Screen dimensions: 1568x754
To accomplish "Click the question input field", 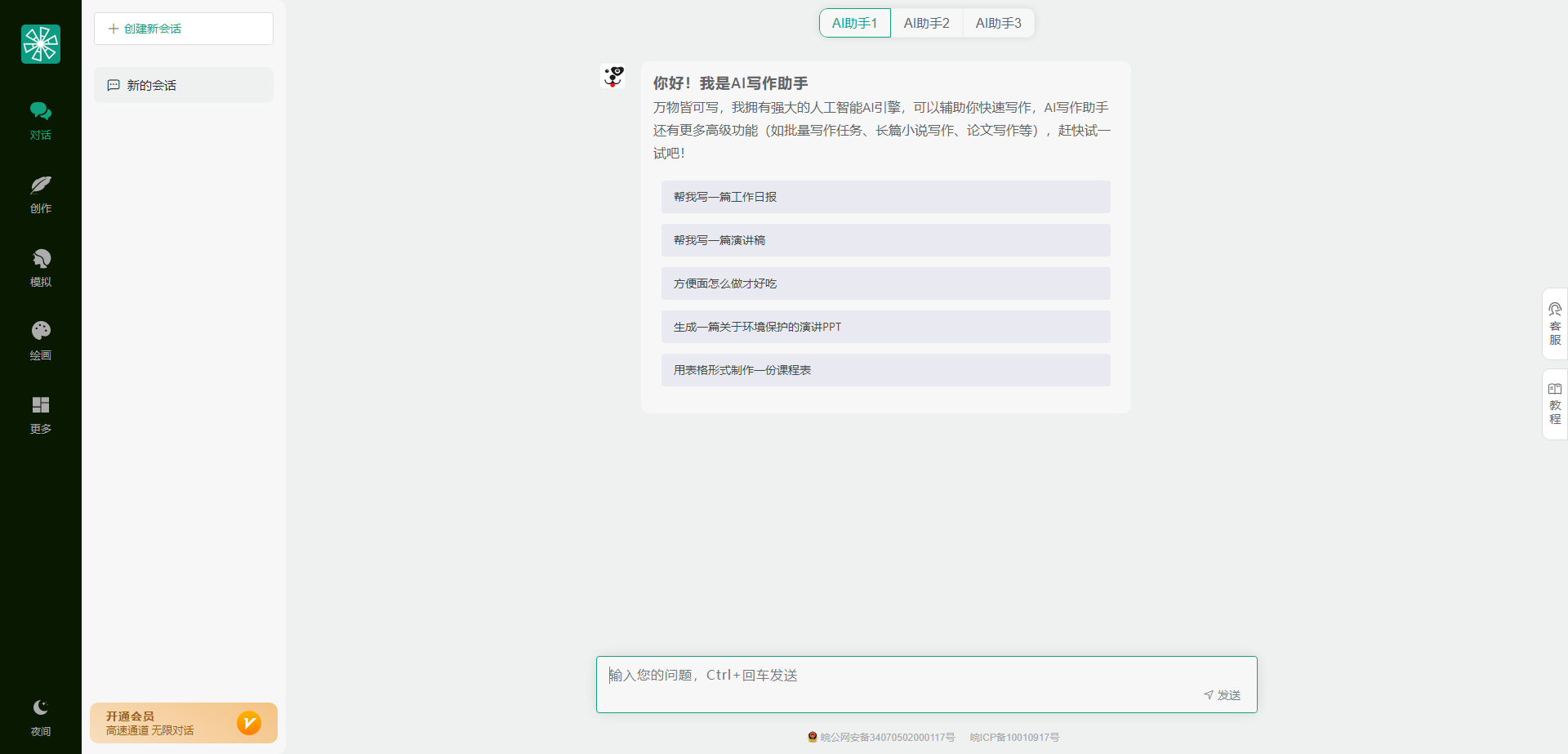I will click(x=898, y=676).
